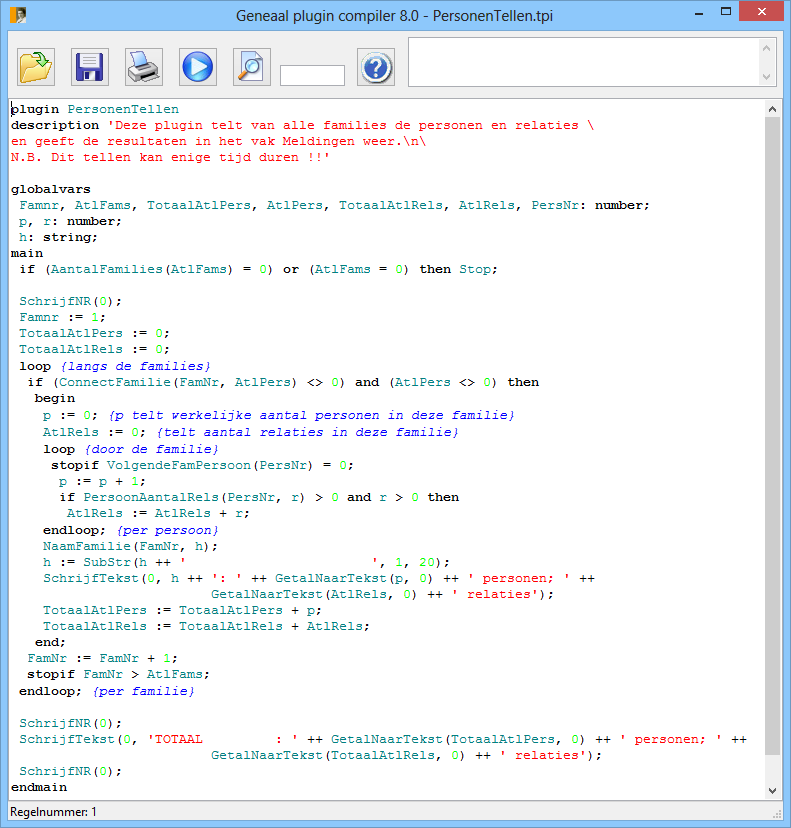The height and width of the screenshot is (828, 791).
Task: Click the code editor scroll up arrow
Action: click(773, 109)
